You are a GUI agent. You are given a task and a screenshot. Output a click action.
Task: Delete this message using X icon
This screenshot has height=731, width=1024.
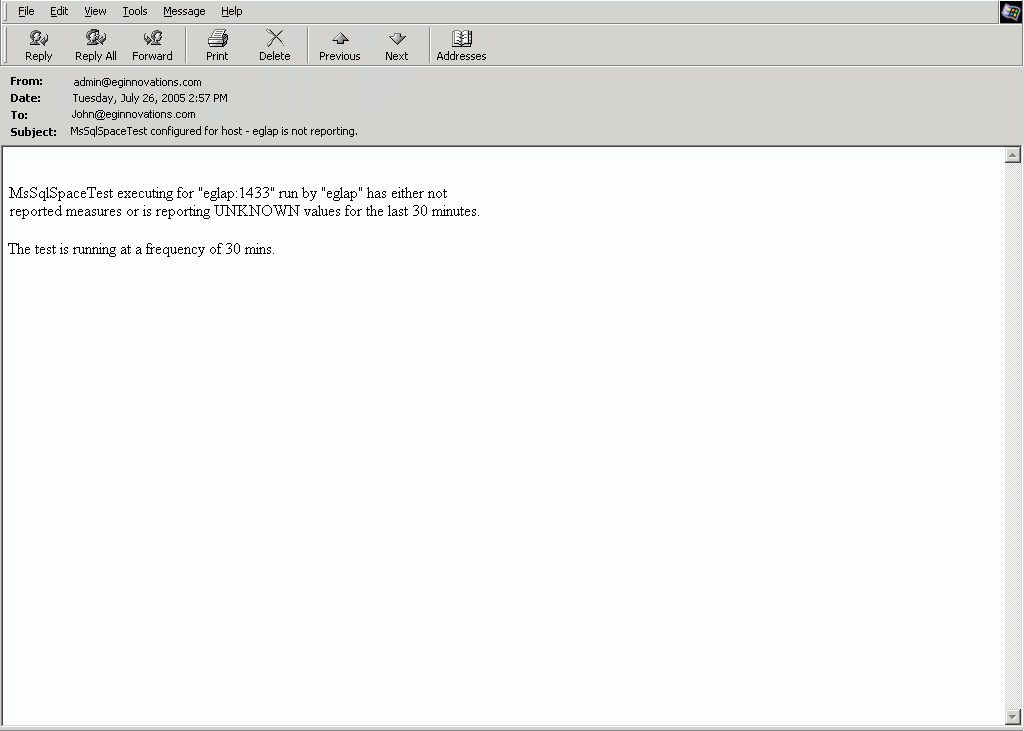point(274,45)
